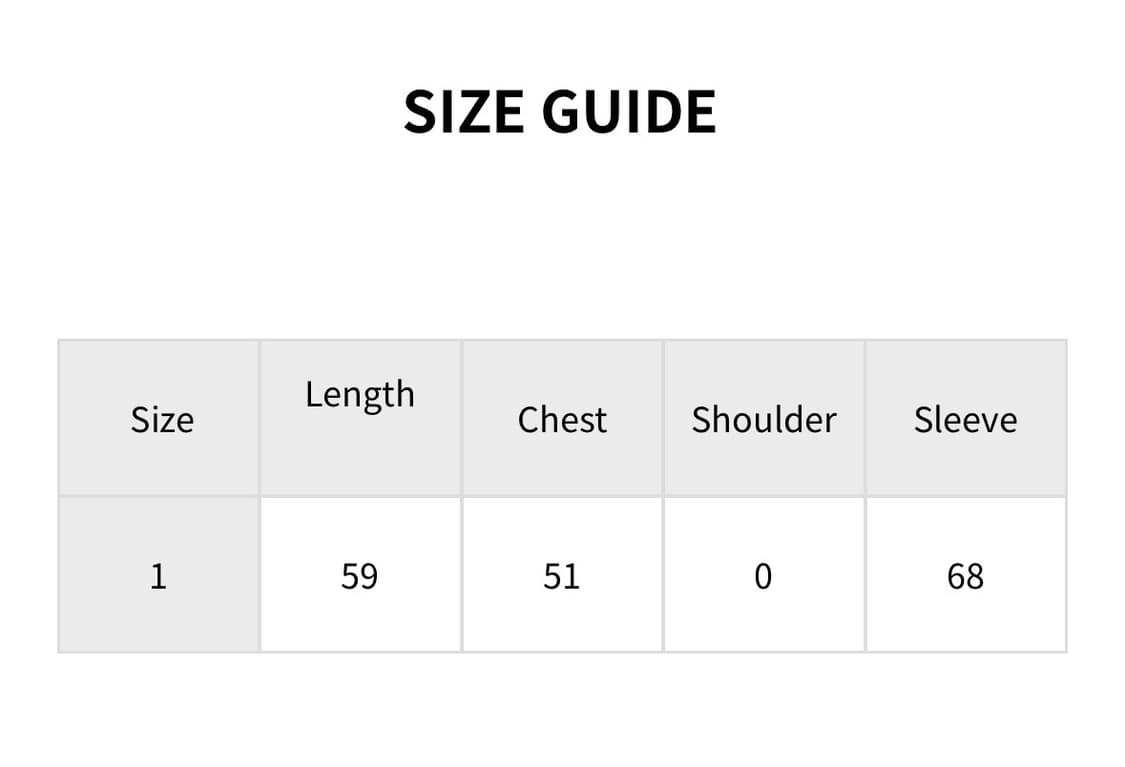Click the word GUIDE in the title
The height and width of the screenshot is (767, 1125).
(628, 111)
